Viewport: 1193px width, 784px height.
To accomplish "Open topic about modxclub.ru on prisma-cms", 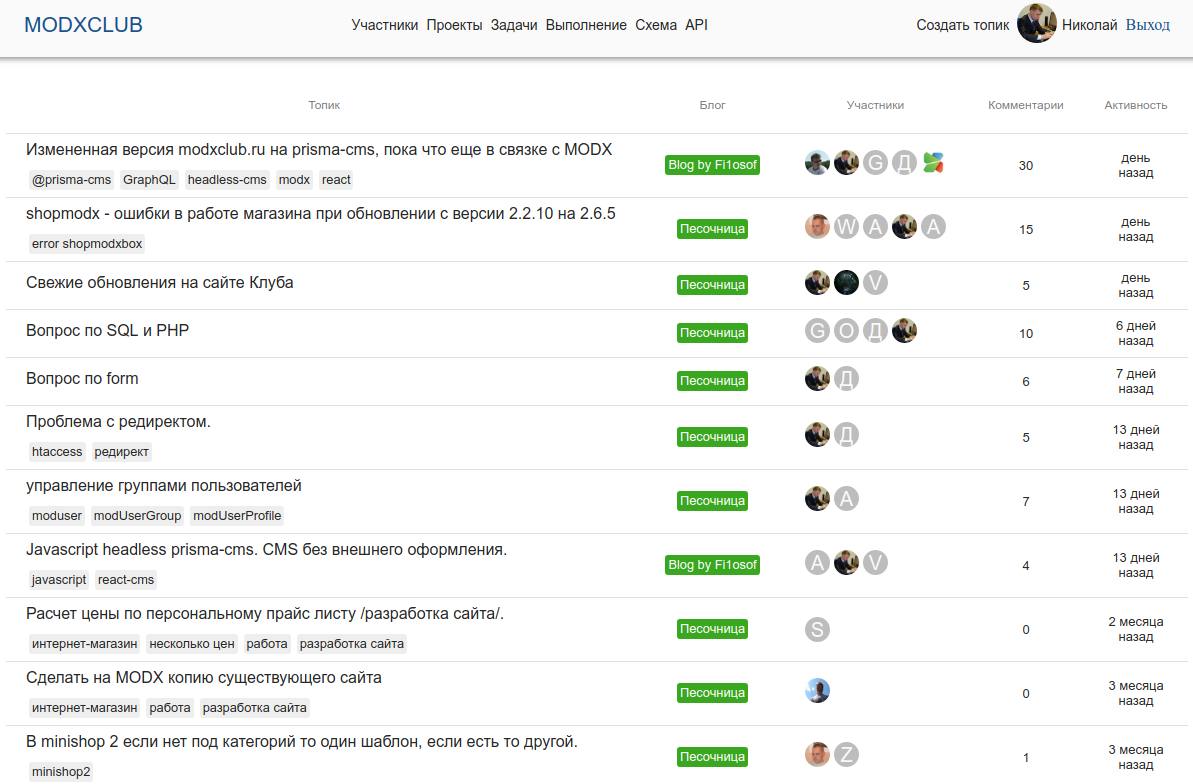I will [319, 149].
